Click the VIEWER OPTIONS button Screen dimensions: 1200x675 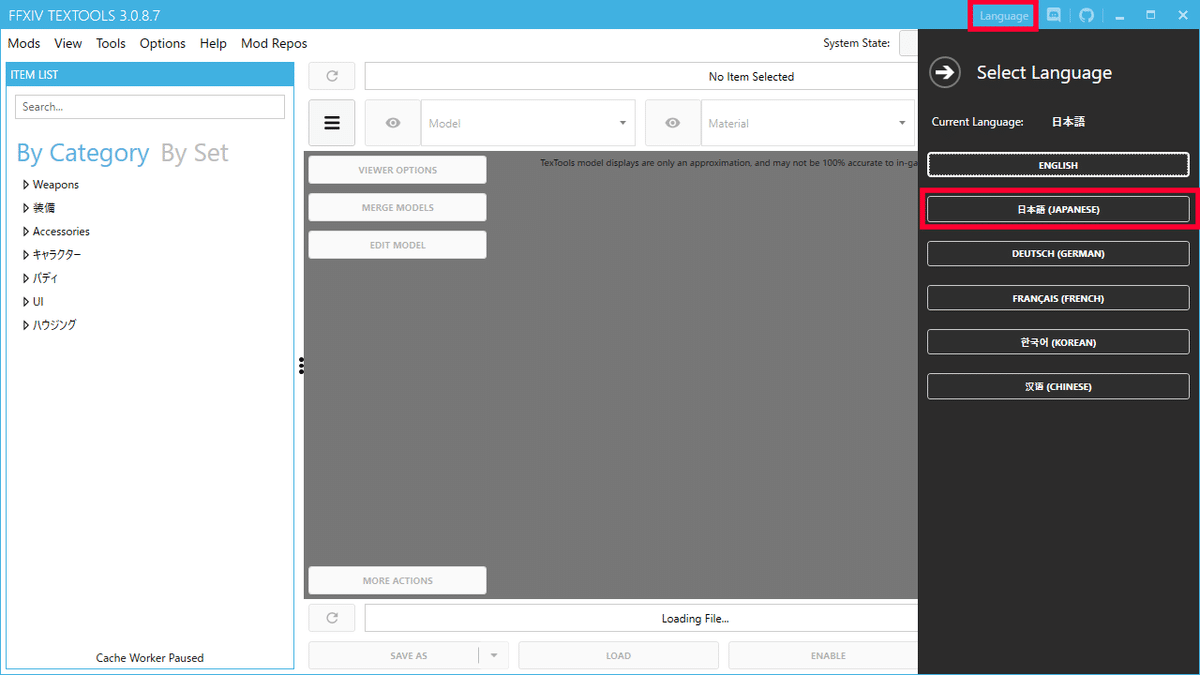pos(397,169)
